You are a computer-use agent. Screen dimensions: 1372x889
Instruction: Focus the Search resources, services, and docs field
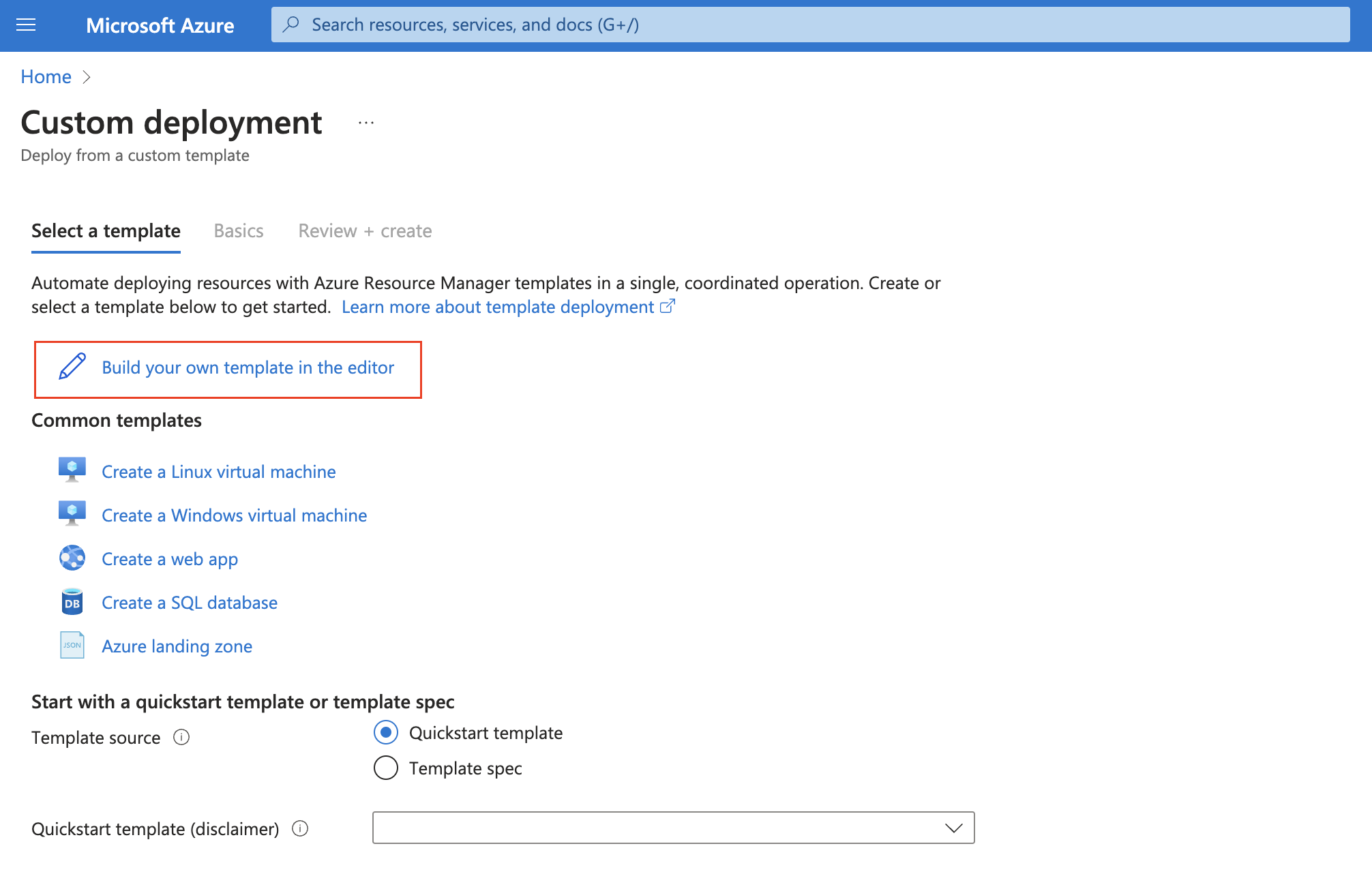click(810, 25)
